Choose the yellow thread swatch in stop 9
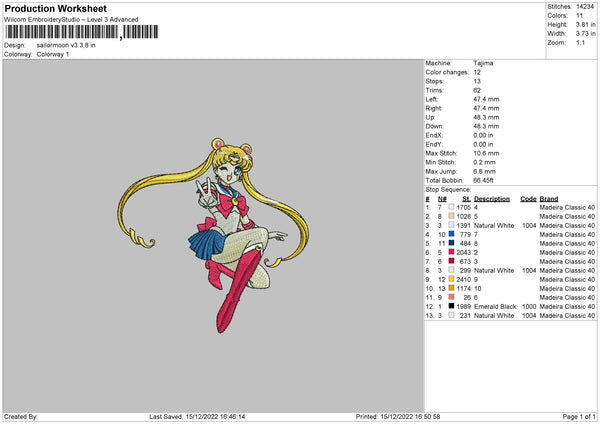Screen dimensions: 600x424 pyautogui.click(x=452, y=279)
